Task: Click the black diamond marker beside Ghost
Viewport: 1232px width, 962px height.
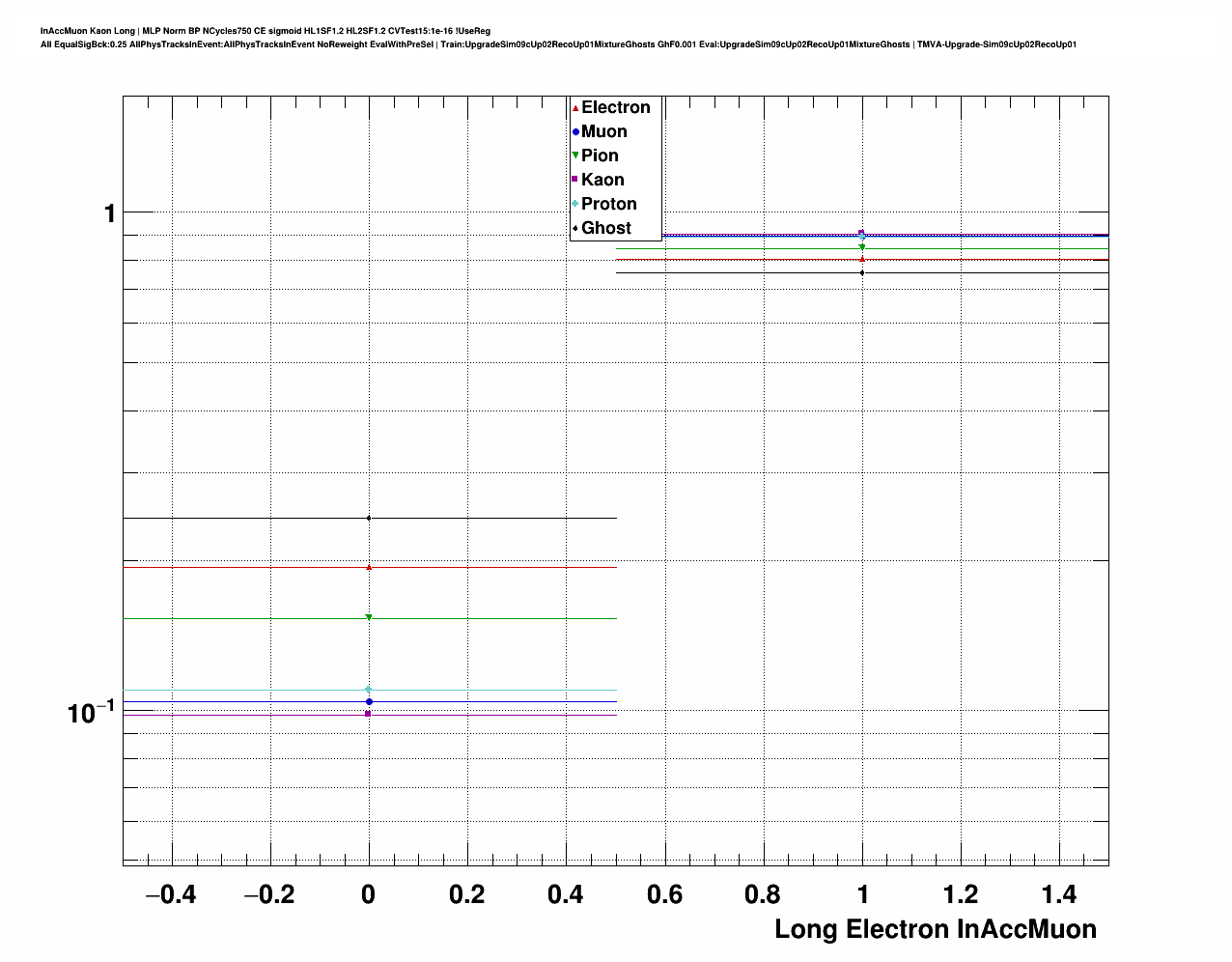Action: click(575, 228)
